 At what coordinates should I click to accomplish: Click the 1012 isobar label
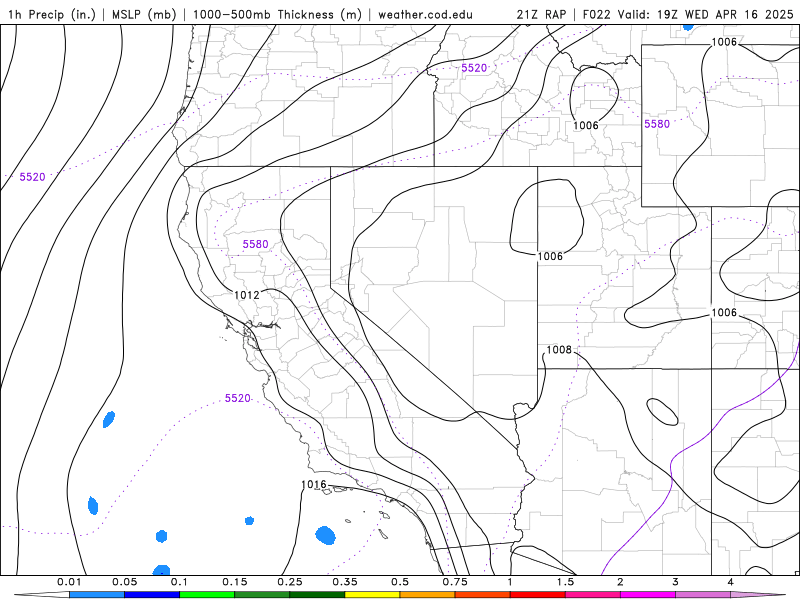coord(247,295)
